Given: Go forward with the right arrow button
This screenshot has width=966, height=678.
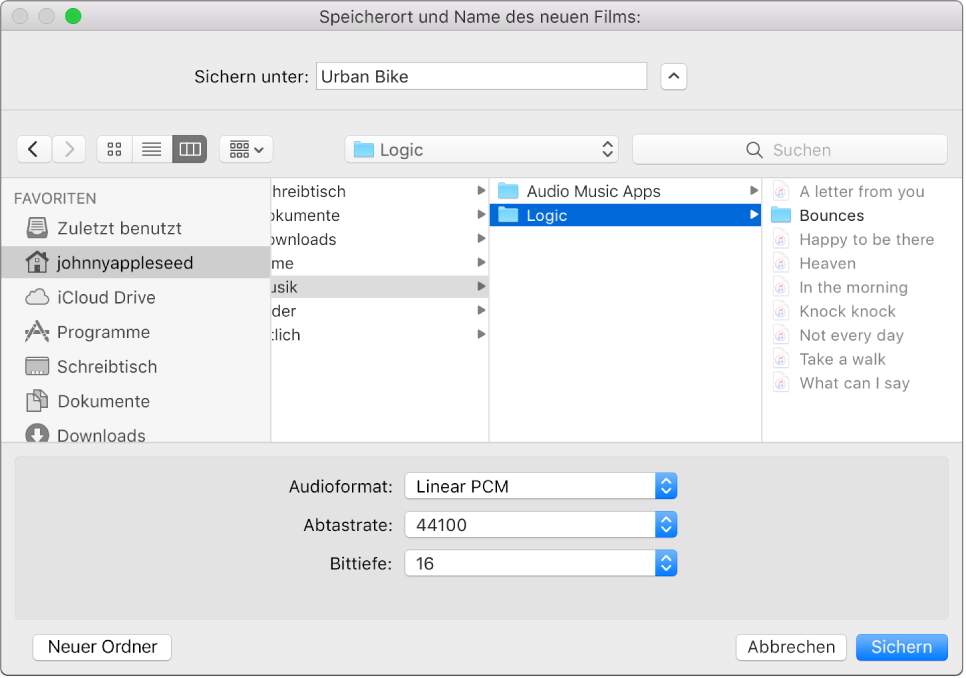Looking at the screenshot, I should 69,149.
